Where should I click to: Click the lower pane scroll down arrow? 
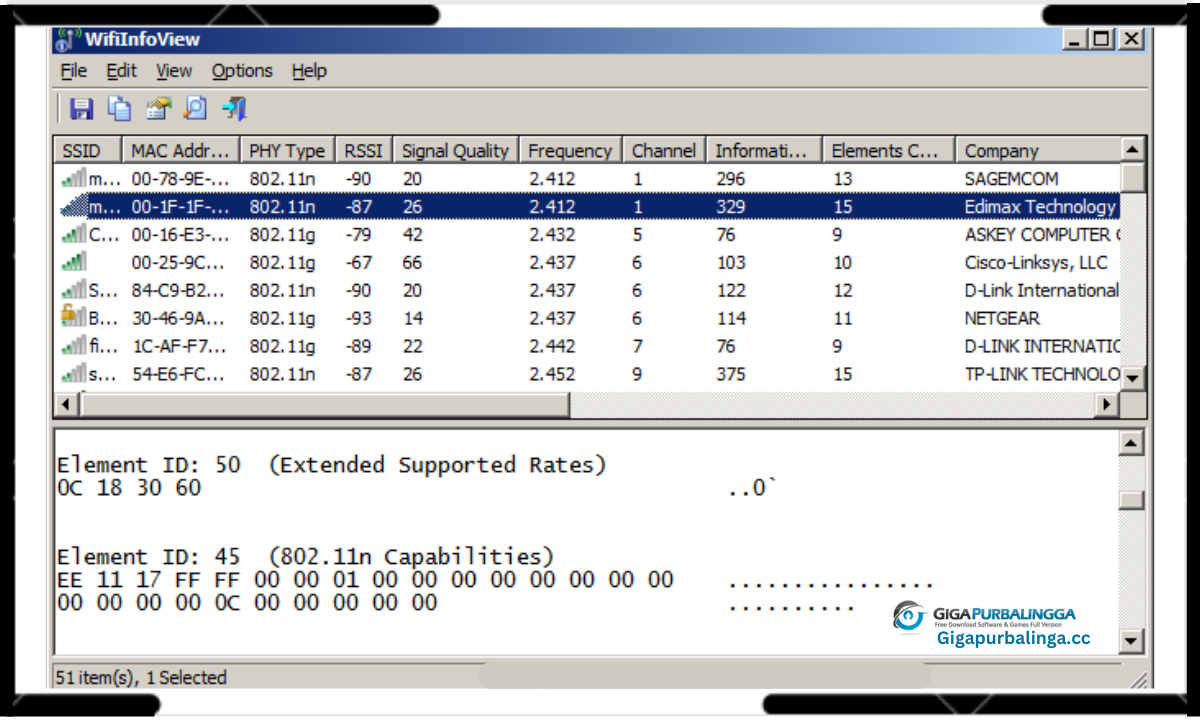coord(1131,640)
